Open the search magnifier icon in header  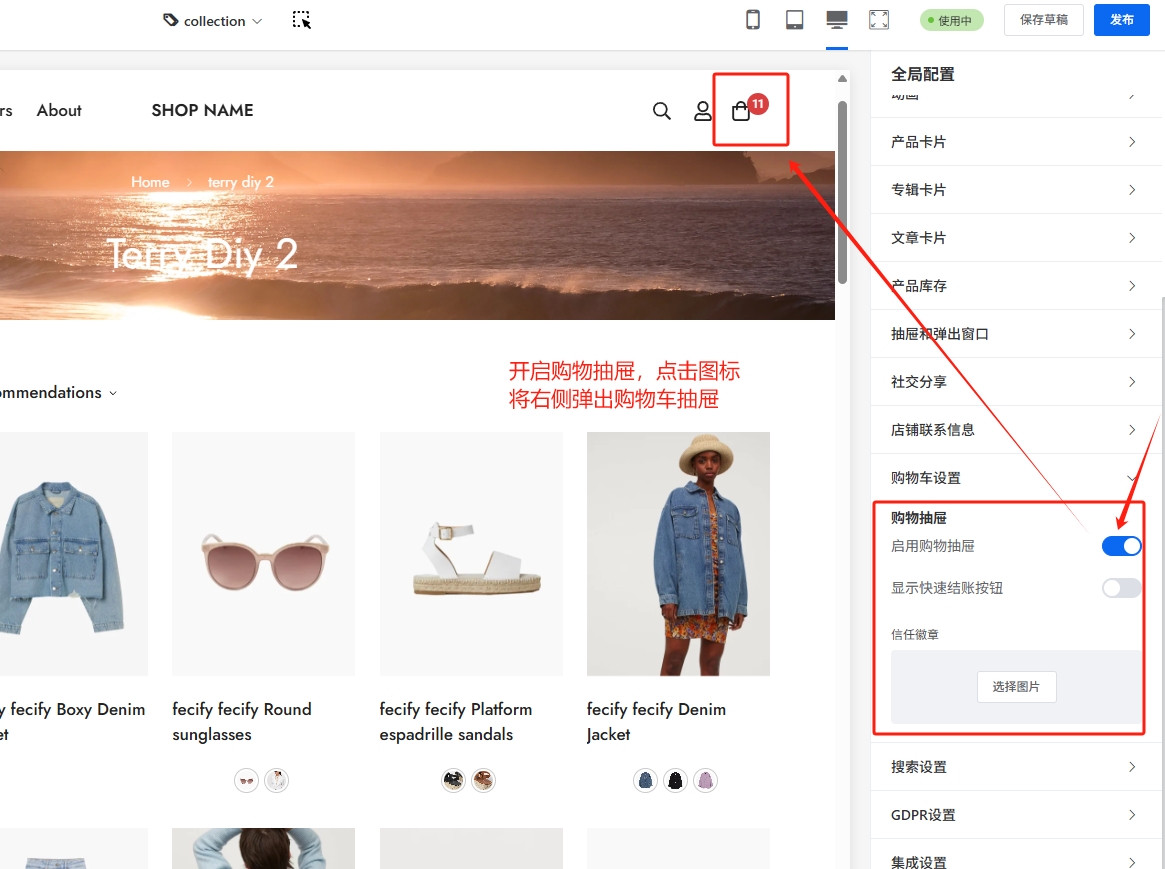coord(662,111)
